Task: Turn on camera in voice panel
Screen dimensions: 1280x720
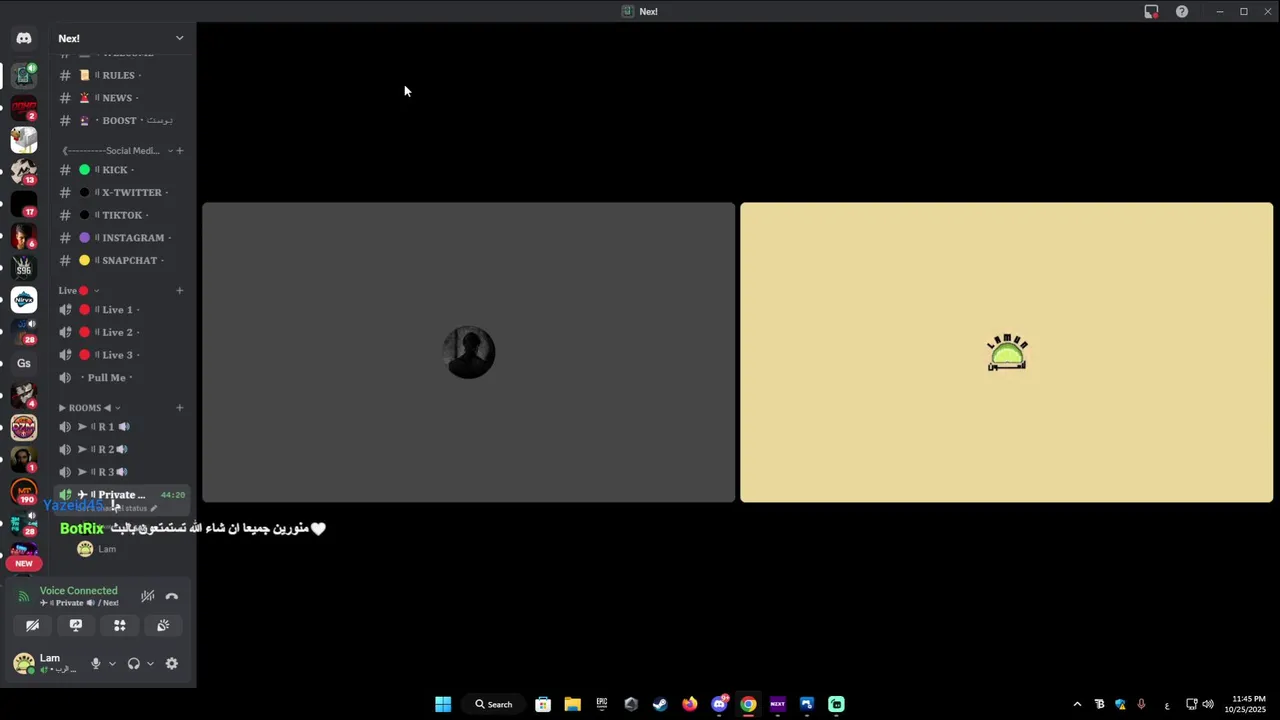Action: click(x=33, y=625)
